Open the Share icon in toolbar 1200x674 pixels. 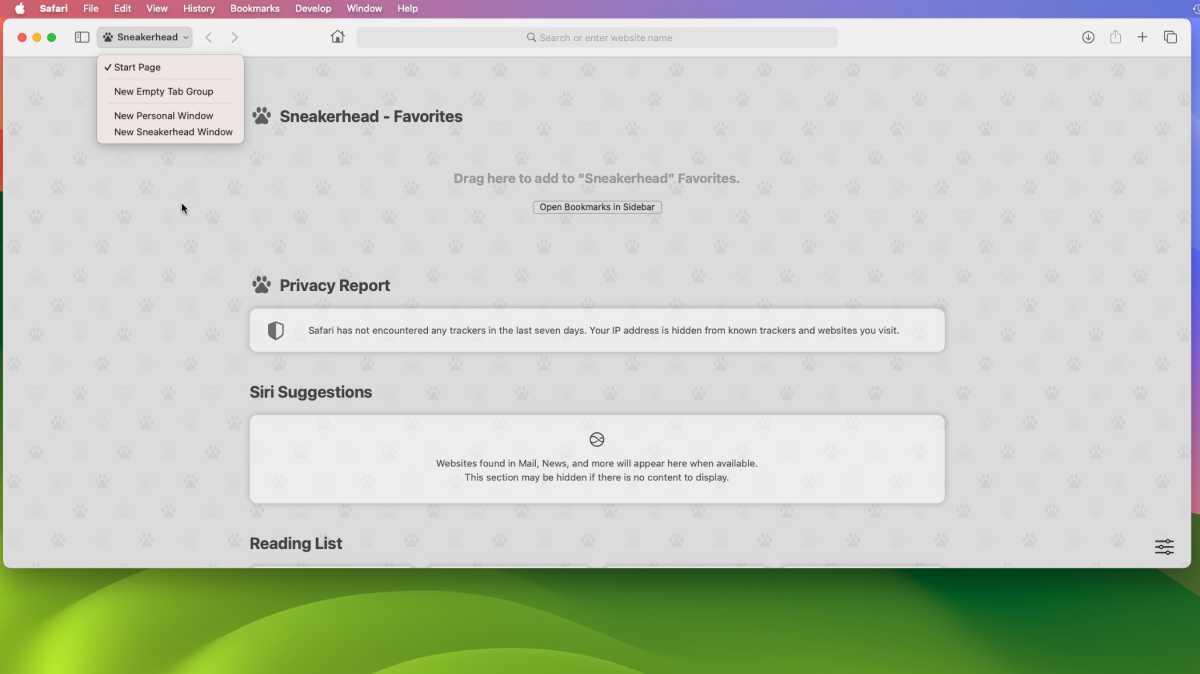point(1115,37)
